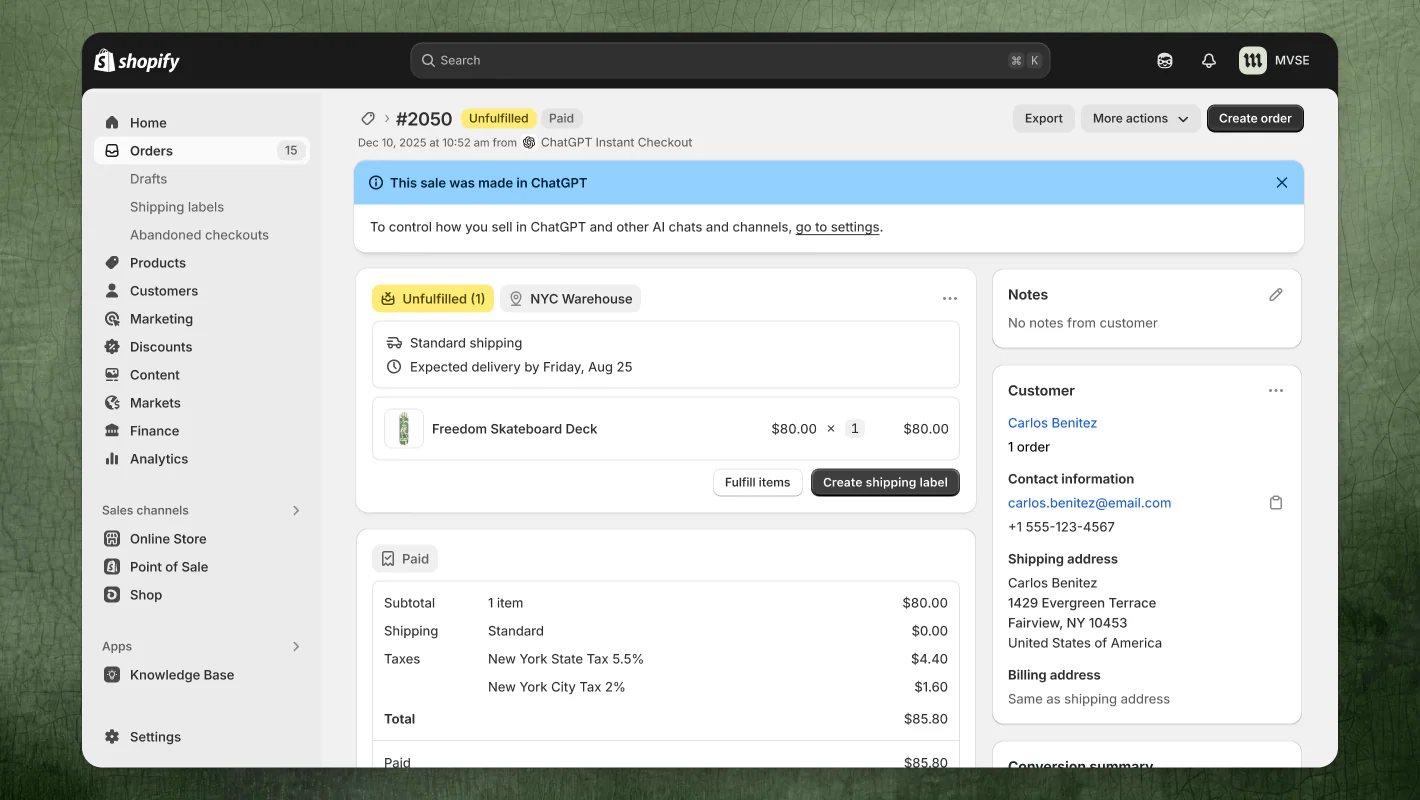The width and height of the screenshot is (1420, 800).
Task: Copy customer email with clipboard icon
Action: 1275,502
